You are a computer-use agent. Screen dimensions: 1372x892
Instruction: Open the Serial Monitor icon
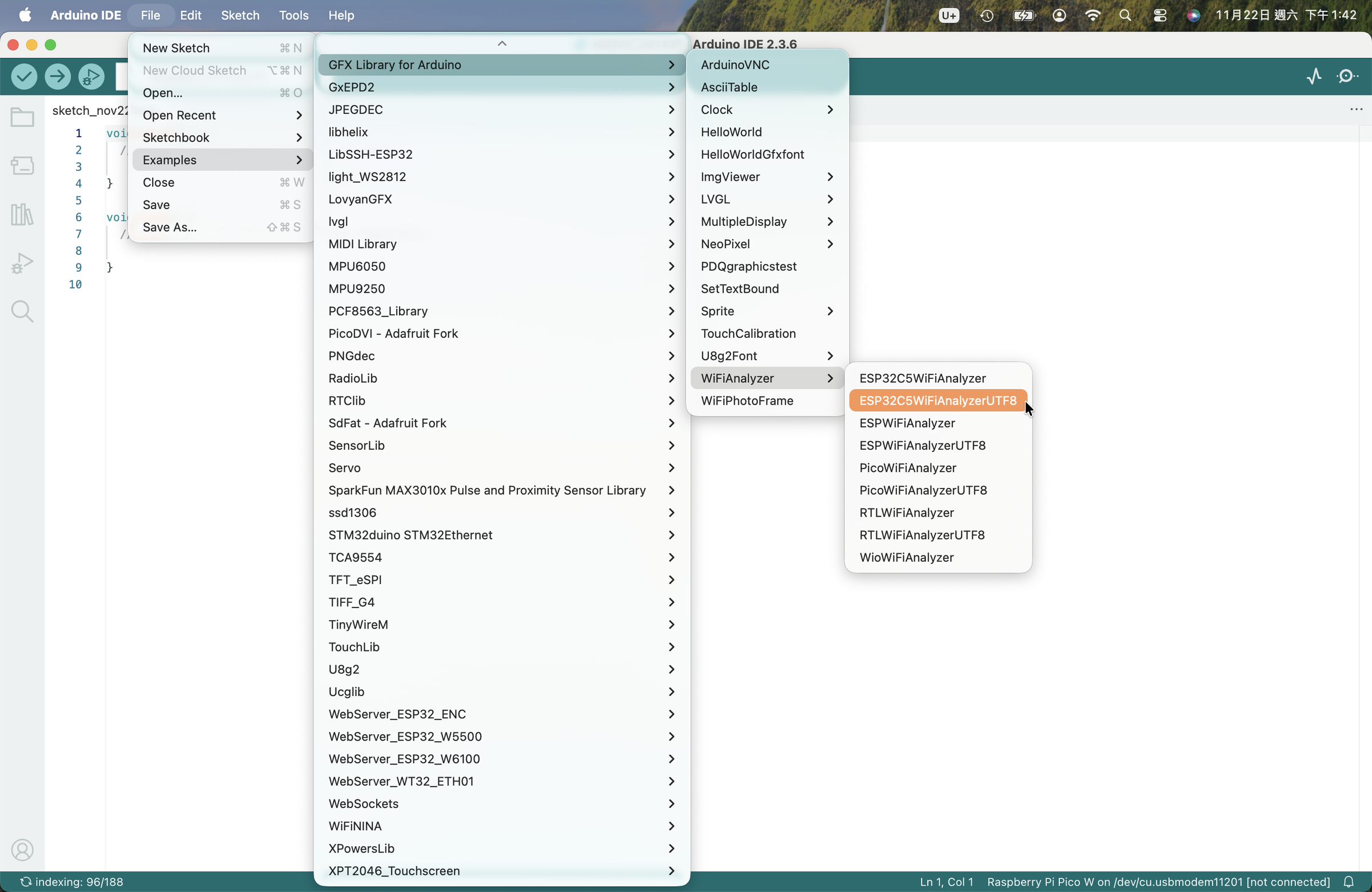(x=1347, y=77)
